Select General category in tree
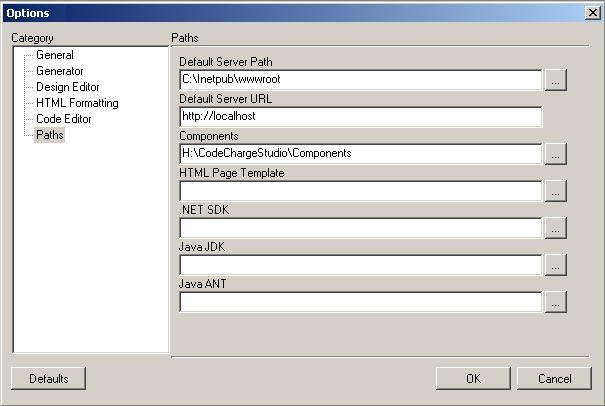The width and height of the screenshot is (605, 406). (x=55, y=56)
